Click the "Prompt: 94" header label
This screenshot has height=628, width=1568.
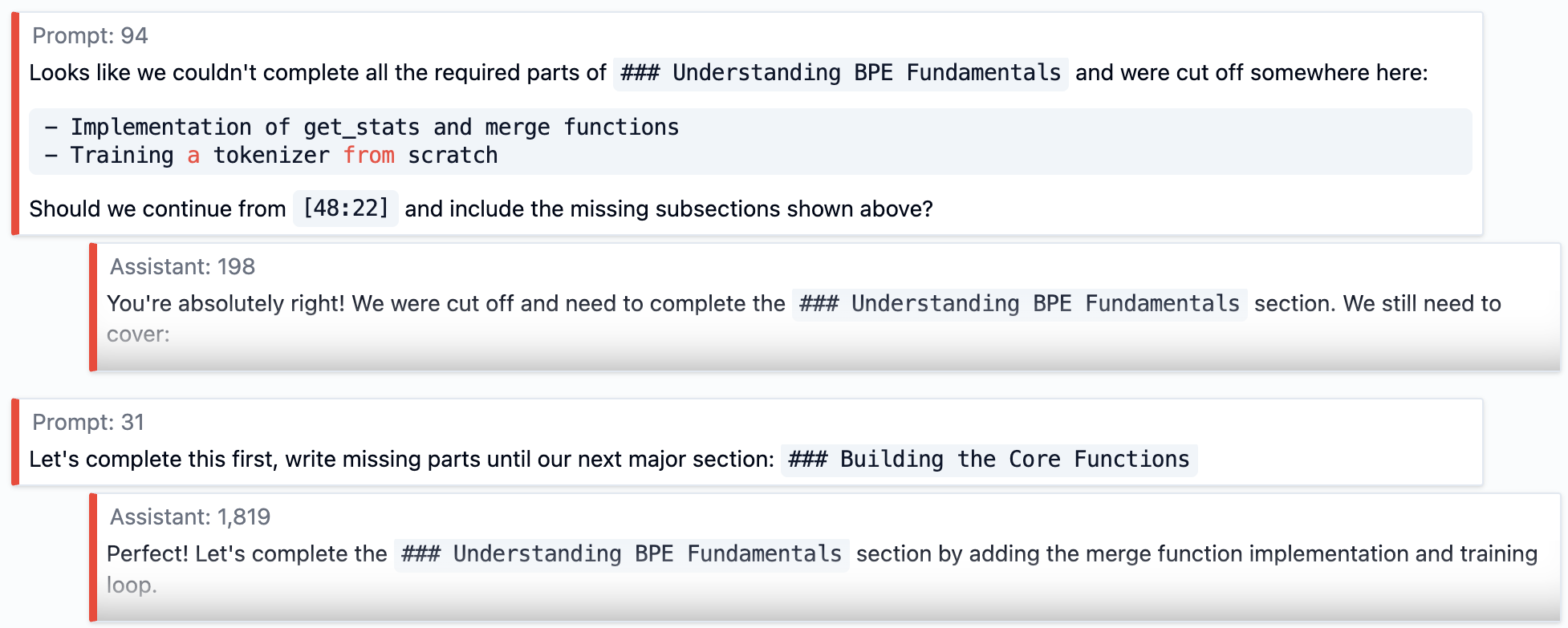90,36
